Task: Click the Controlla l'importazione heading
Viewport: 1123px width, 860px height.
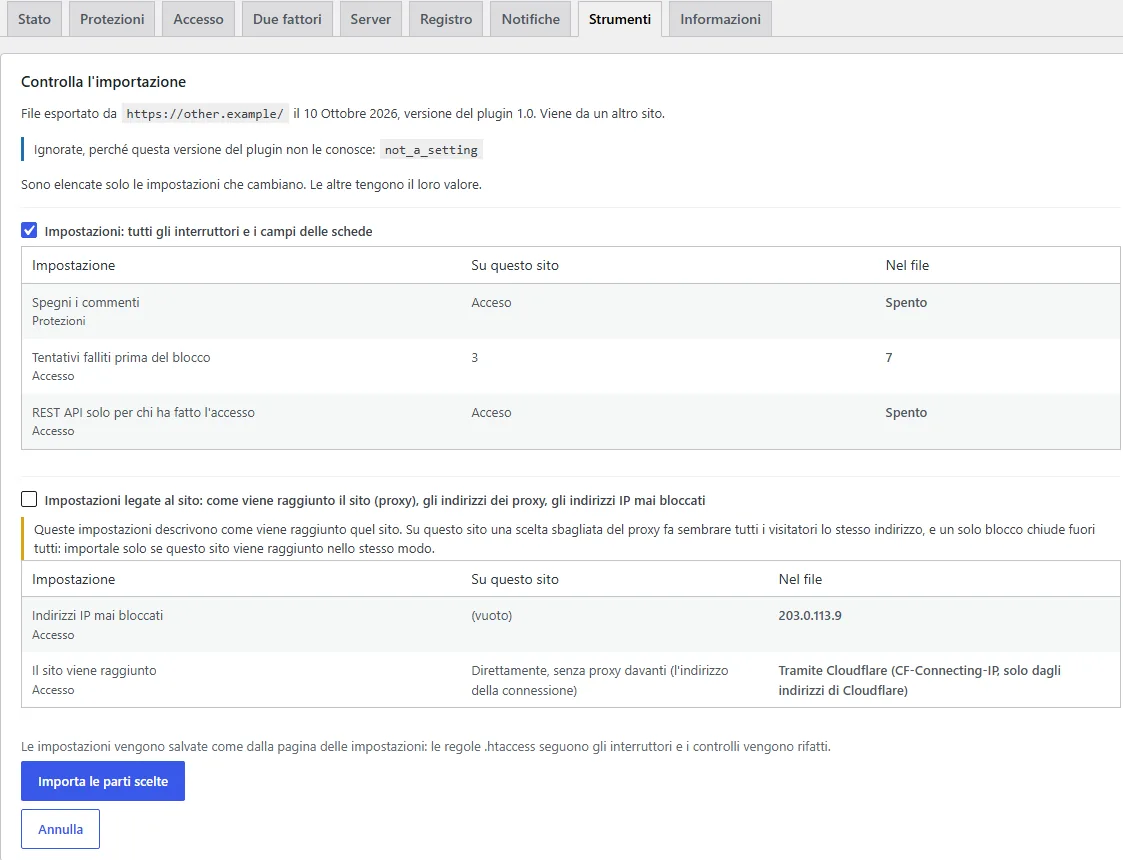Action: (103, 82)
